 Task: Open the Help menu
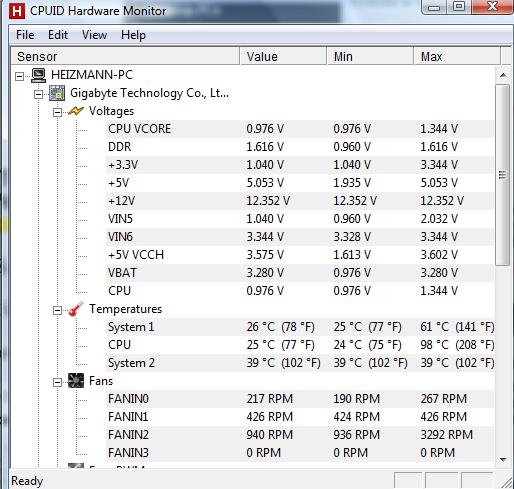coord(133,35)
